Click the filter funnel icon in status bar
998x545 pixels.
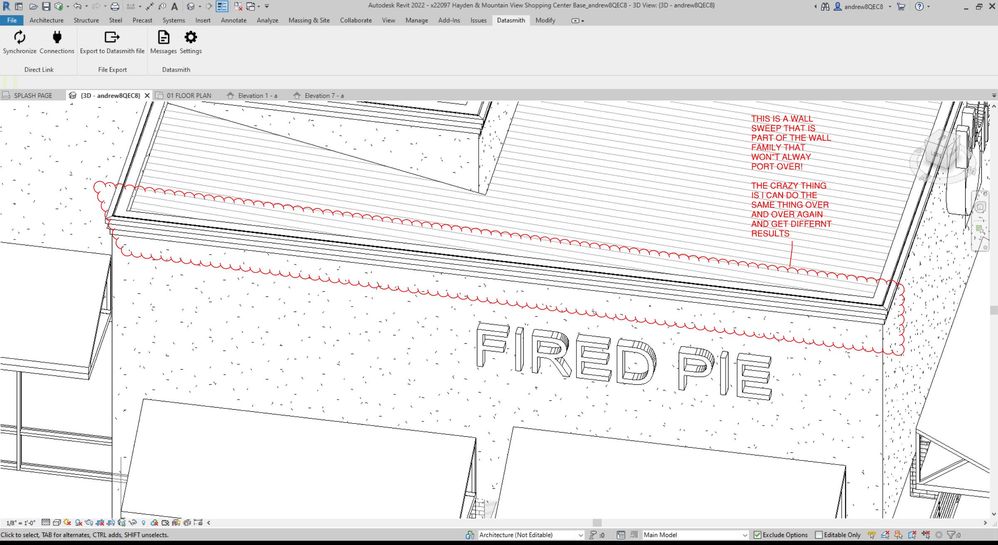[x=953, y=535]
